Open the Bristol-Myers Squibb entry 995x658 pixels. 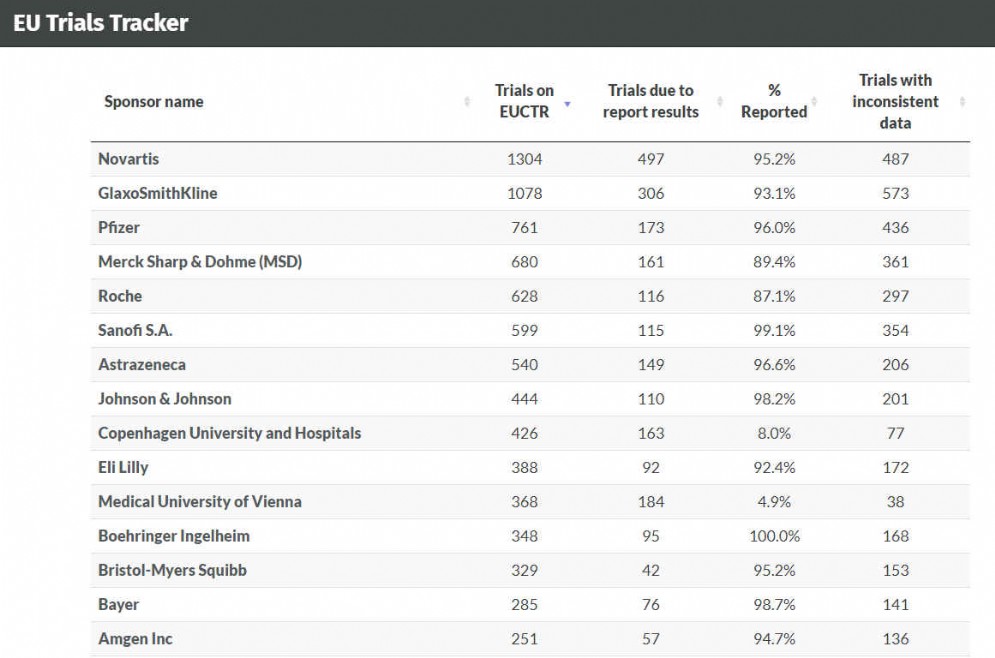pyautogui.click(x=173, y=570)
